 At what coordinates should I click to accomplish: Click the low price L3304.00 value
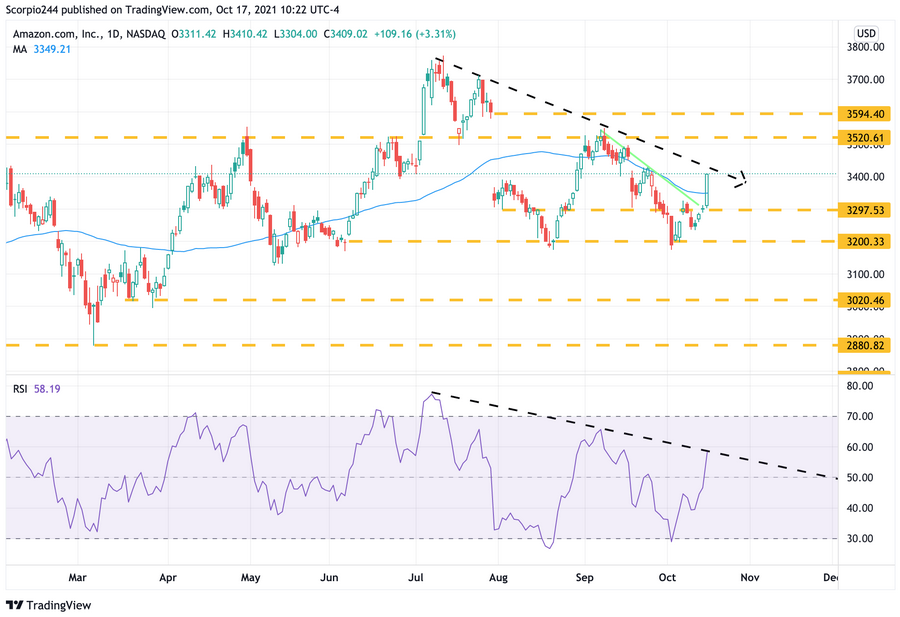[295, 34]
